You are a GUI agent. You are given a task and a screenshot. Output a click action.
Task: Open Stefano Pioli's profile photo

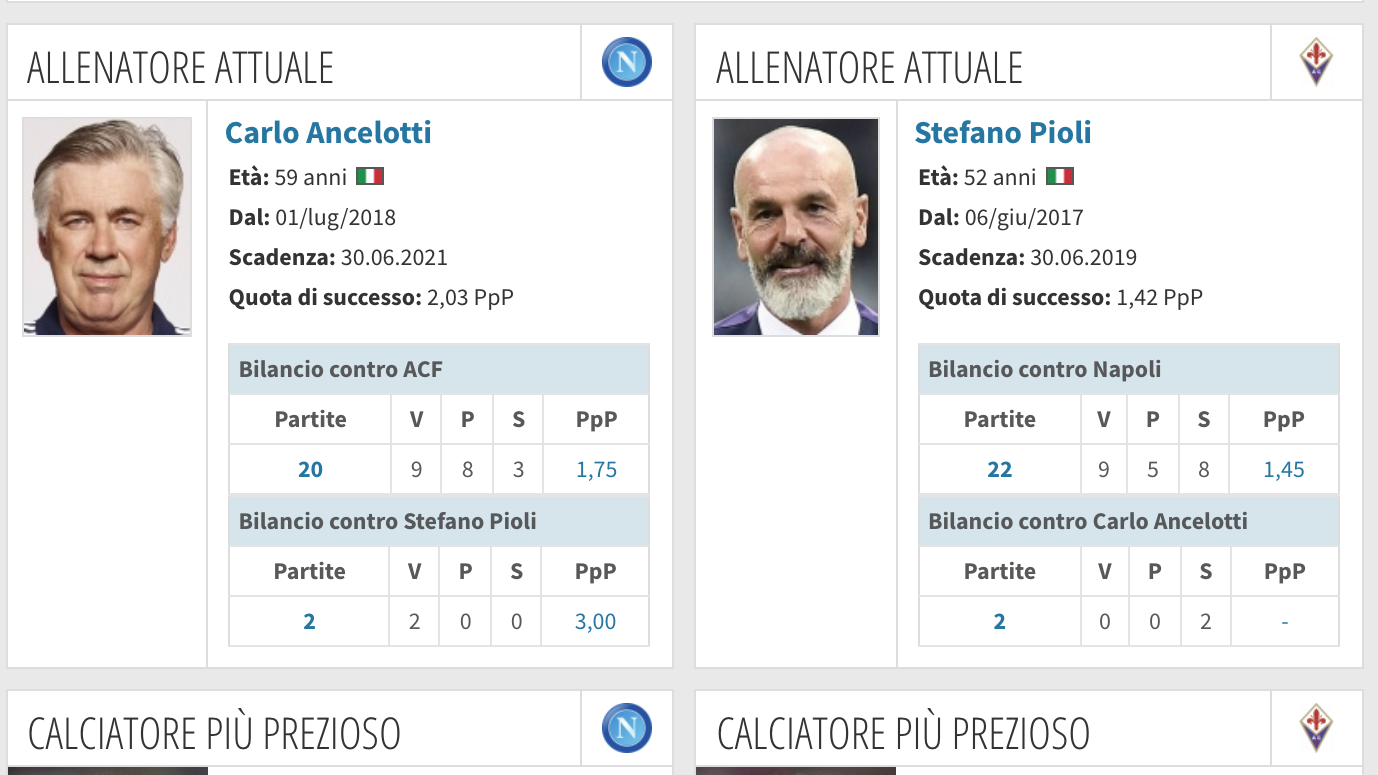[x=796, y=227]
